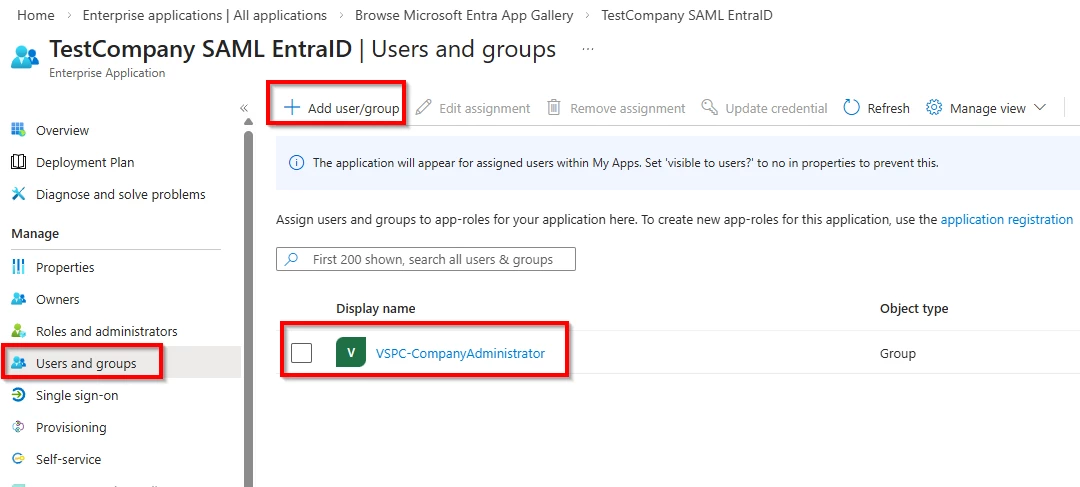
Task: Open the Owners menu item
Action: click(x=58, y=299)
